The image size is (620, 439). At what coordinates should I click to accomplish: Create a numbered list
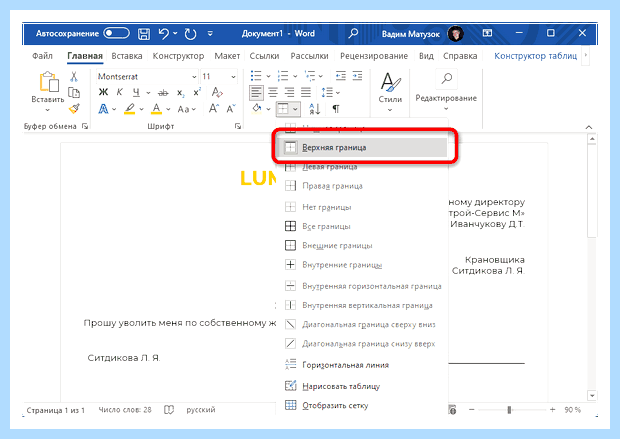[x=283, y=76]
